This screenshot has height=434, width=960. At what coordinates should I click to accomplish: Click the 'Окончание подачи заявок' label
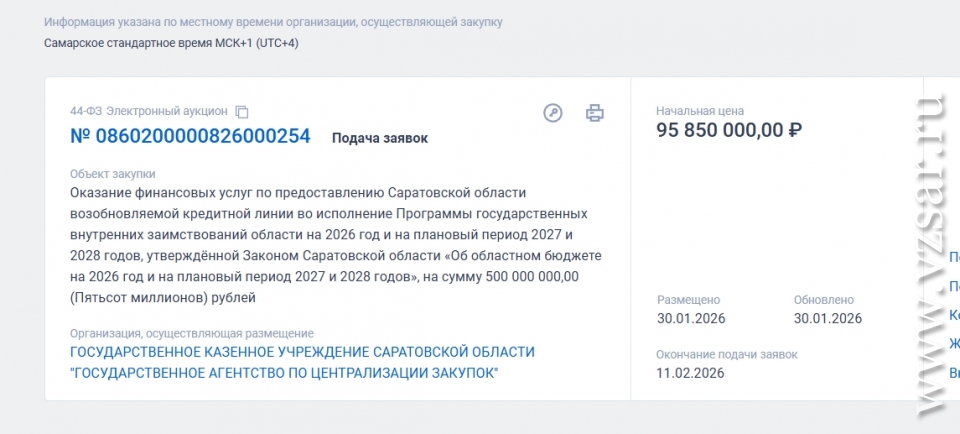(726, 355)
